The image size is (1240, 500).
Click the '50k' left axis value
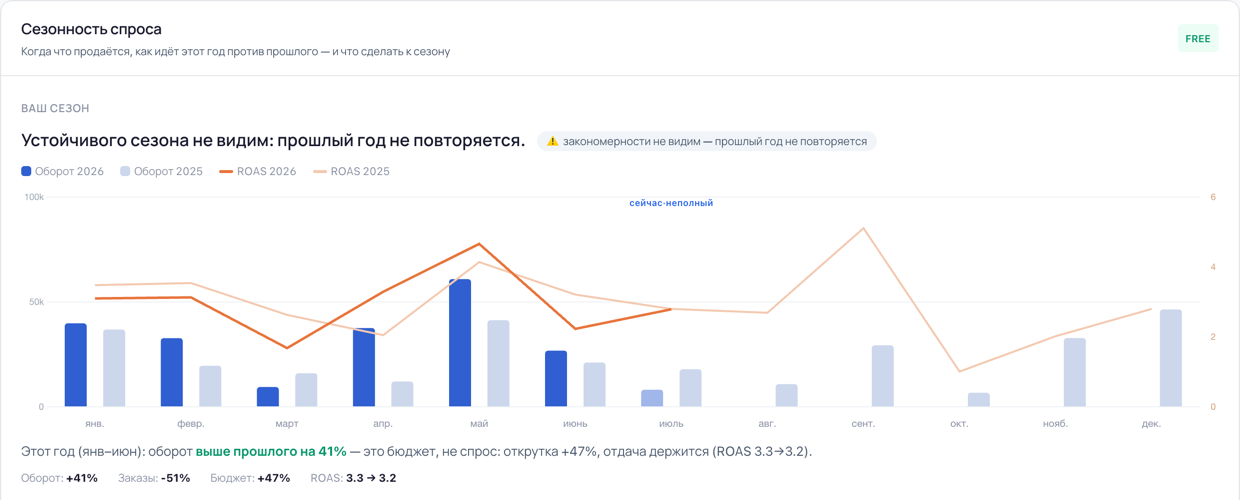[x=36, y=302]
